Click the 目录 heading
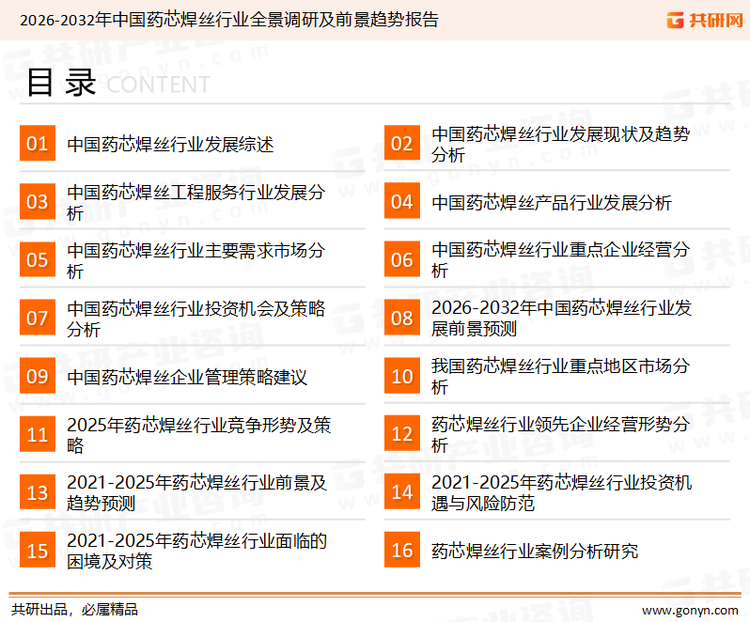 [60, 83]
